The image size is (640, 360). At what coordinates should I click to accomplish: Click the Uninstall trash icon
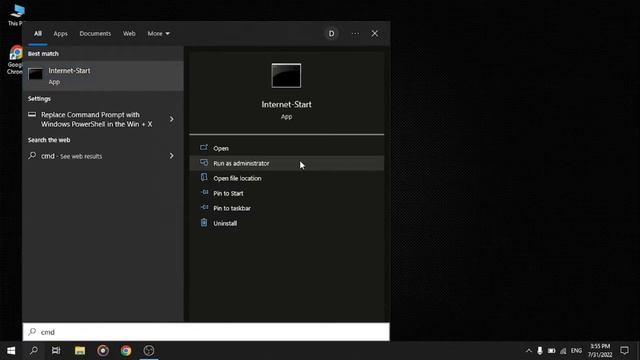tap(204, 222)
